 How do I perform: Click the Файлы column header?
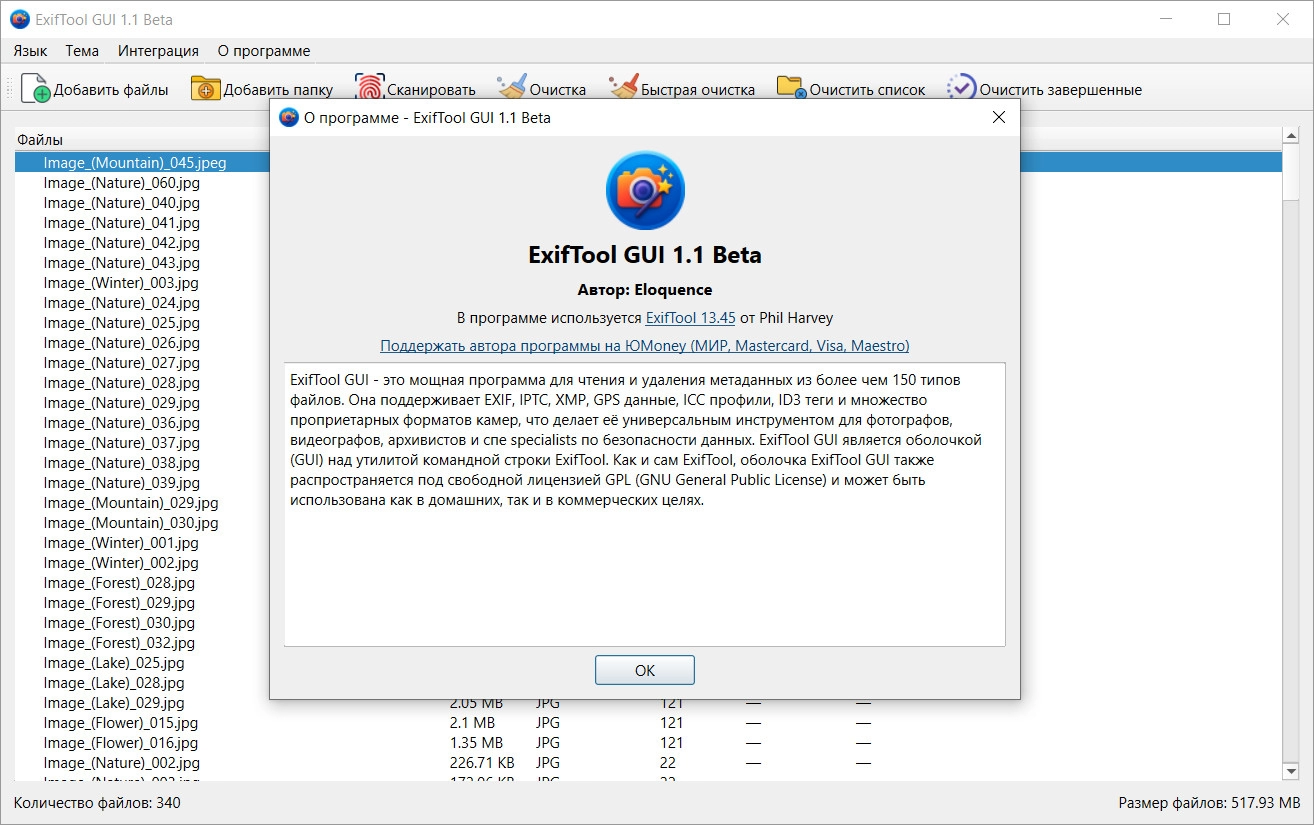[x=40, y=140]
